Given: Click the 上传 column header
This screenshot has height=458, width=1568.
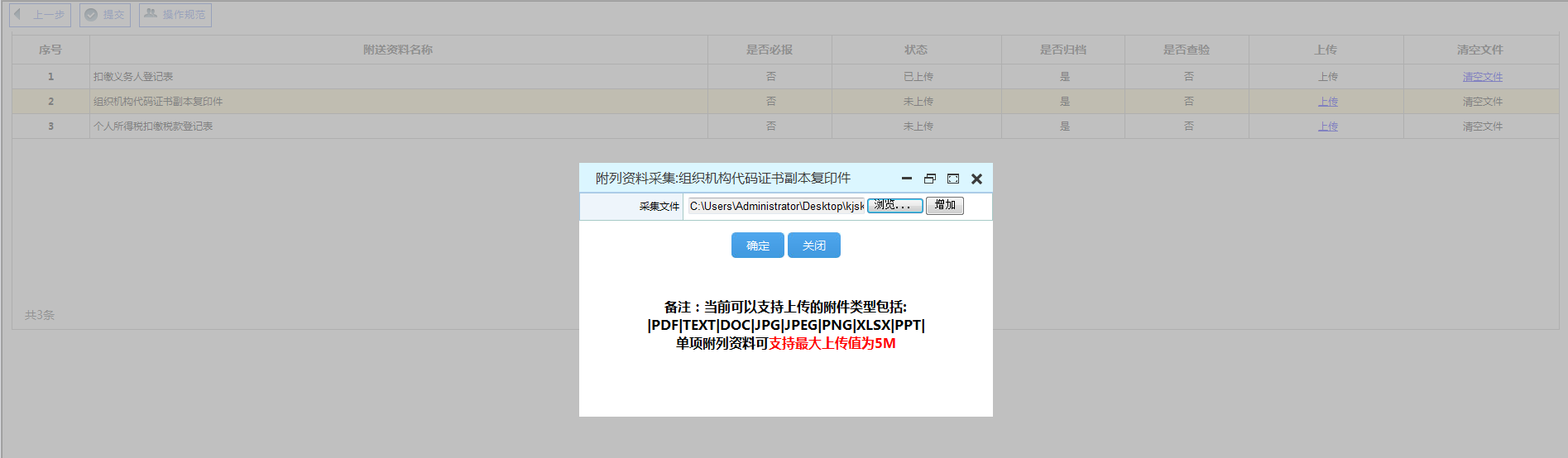Looking at the screenshot, I should pos(1326,50).
